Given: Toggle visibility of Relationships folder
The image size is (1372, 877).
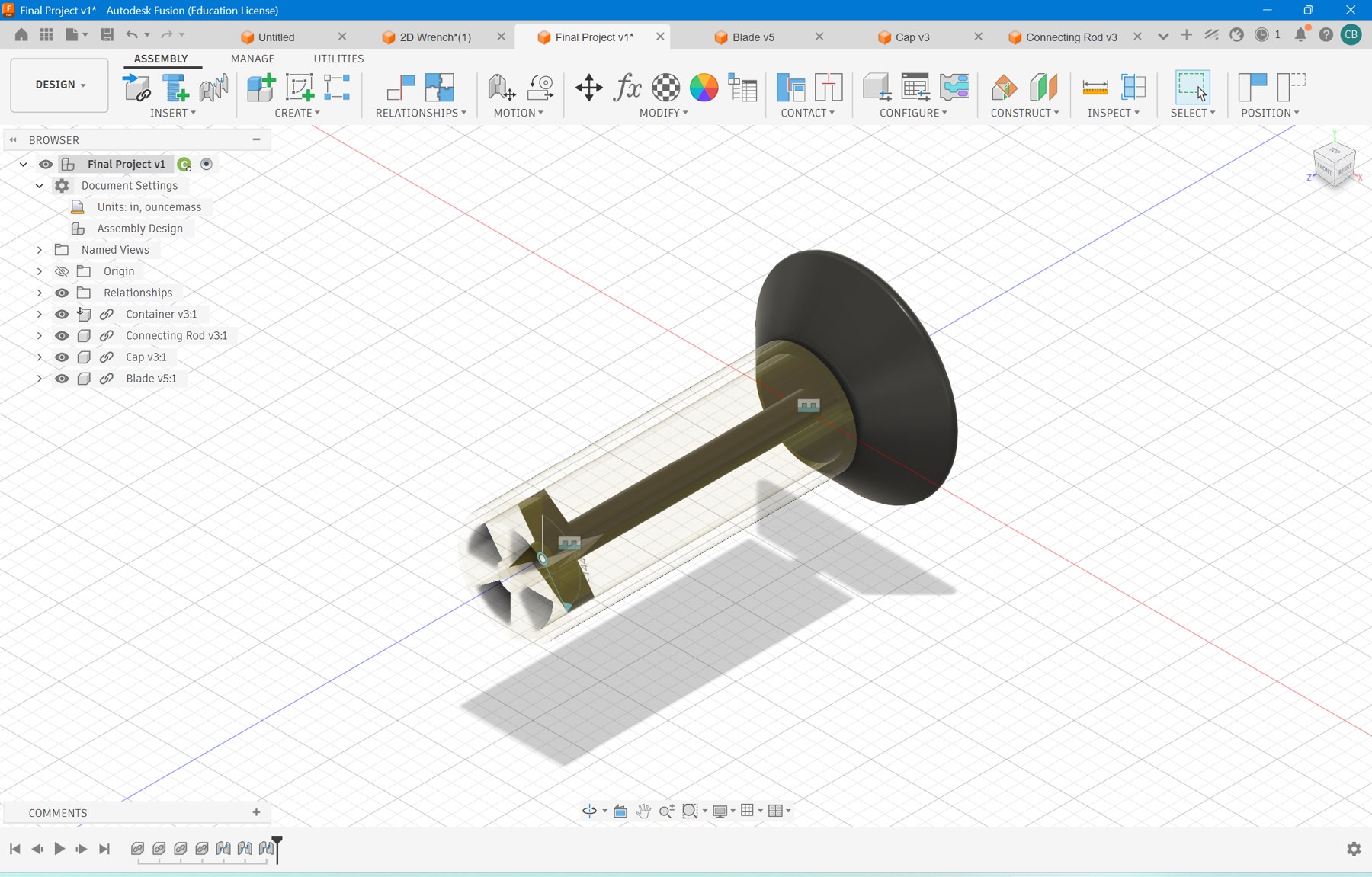Looking at the screenshot, I should [x=62, y=293].
